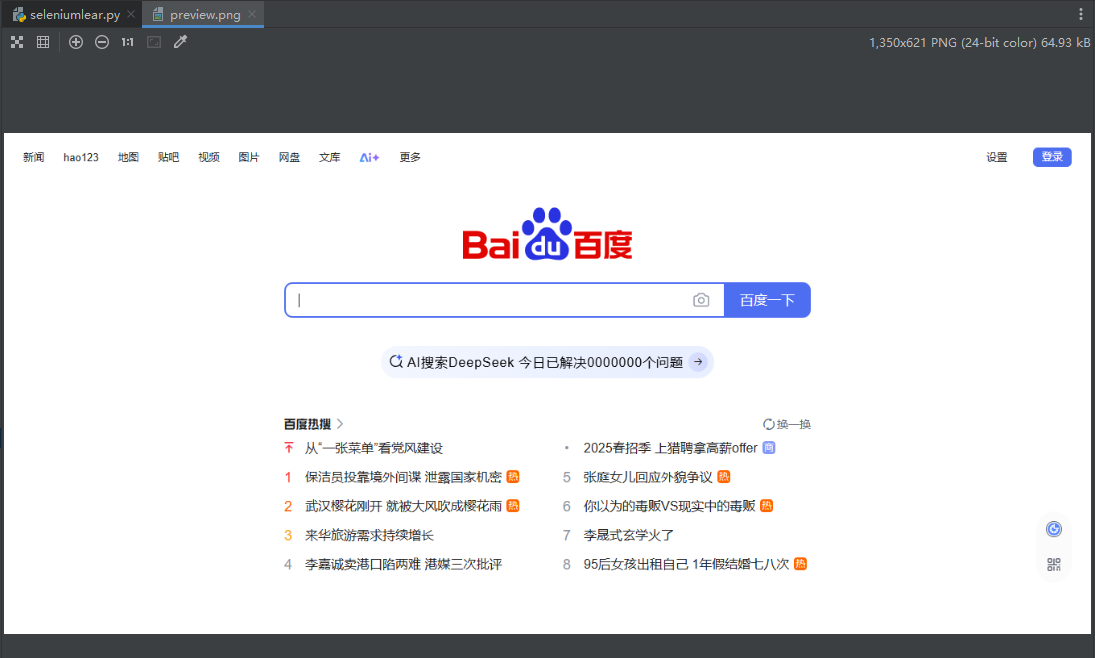The width and height of the screenshot is (1095, 658).
Task: Select the preview.png tab
Action: [x=205, y=15]
